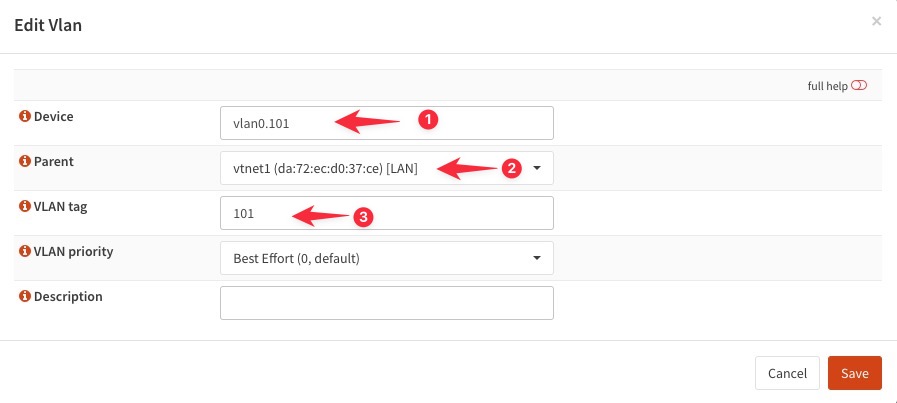Click the info icon beside Device

25,117
